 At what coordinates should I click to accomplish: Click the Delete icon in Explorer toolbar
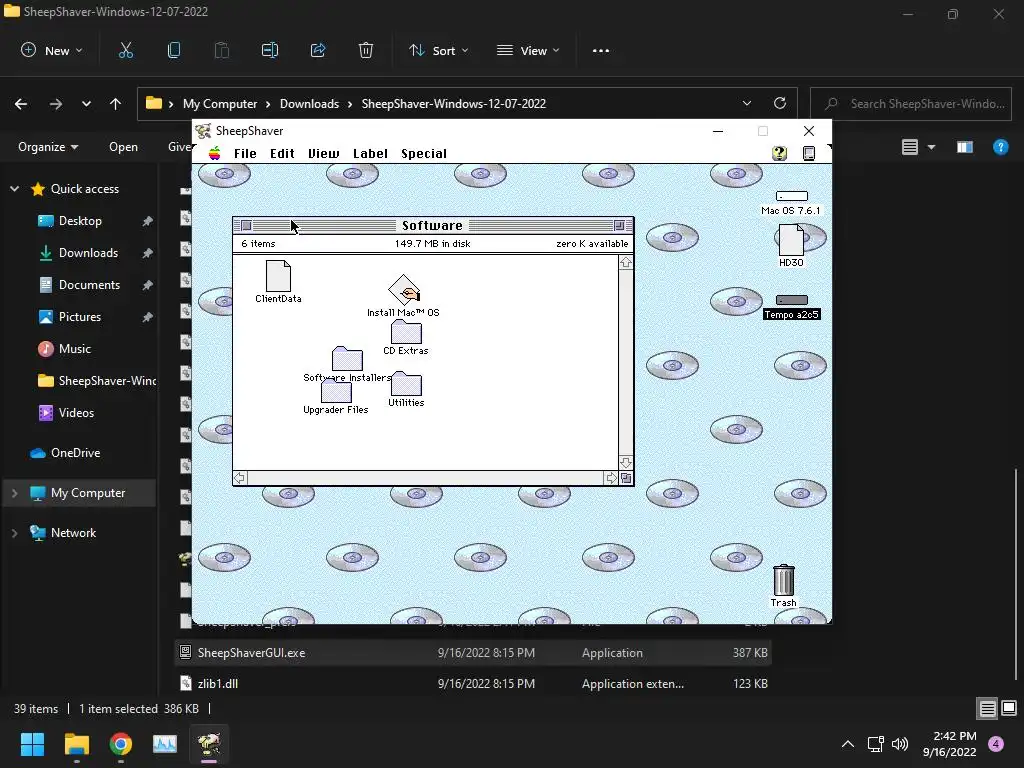point(366,50)
